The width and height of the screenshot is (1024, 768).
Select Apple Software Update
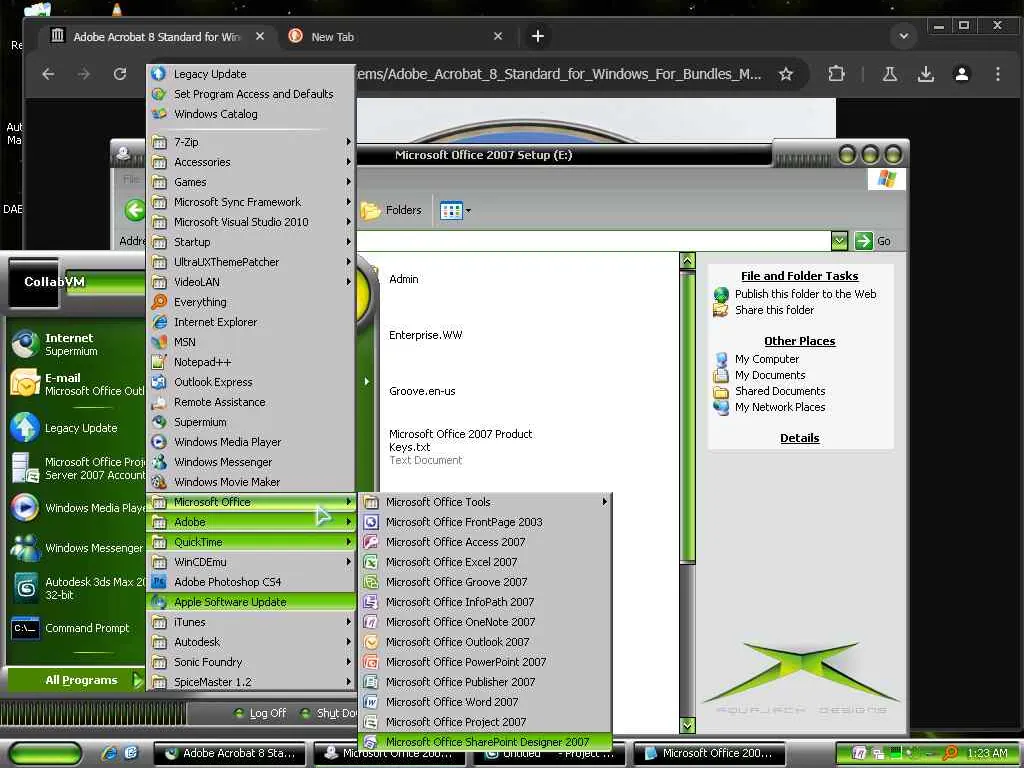click(251, 602)
